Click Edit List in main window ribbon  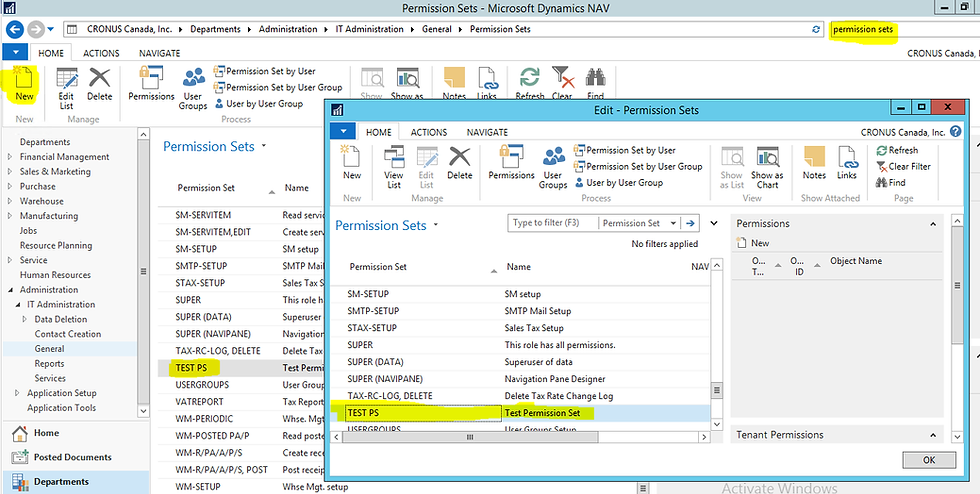coord(66,88)
